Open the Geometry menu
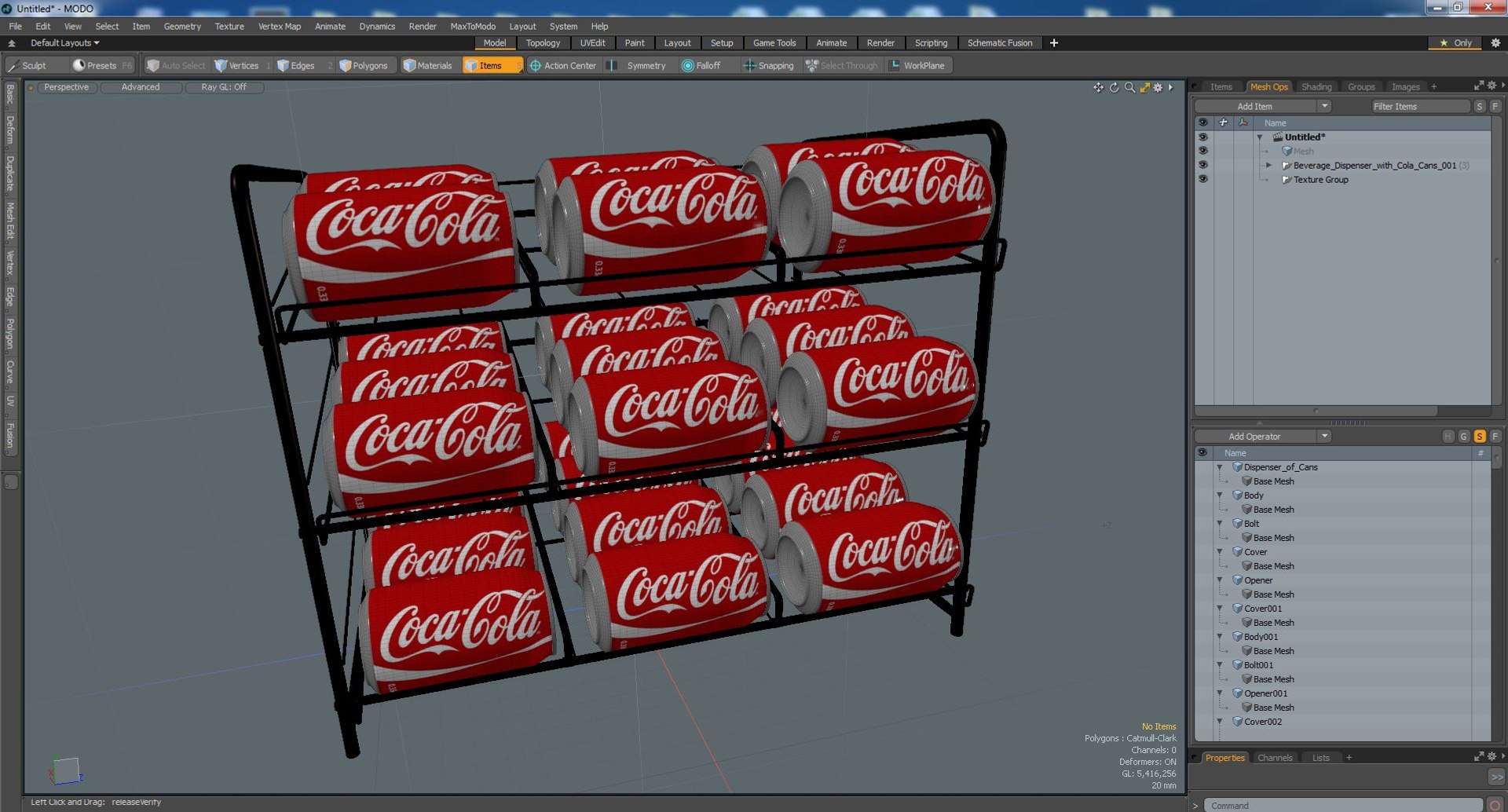 click(x=182, y=26)
